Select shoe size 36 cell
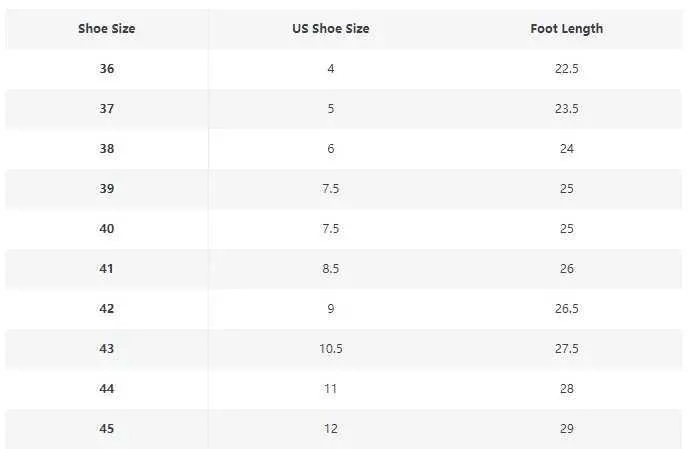The image size is (688, 449). (107, 69)
